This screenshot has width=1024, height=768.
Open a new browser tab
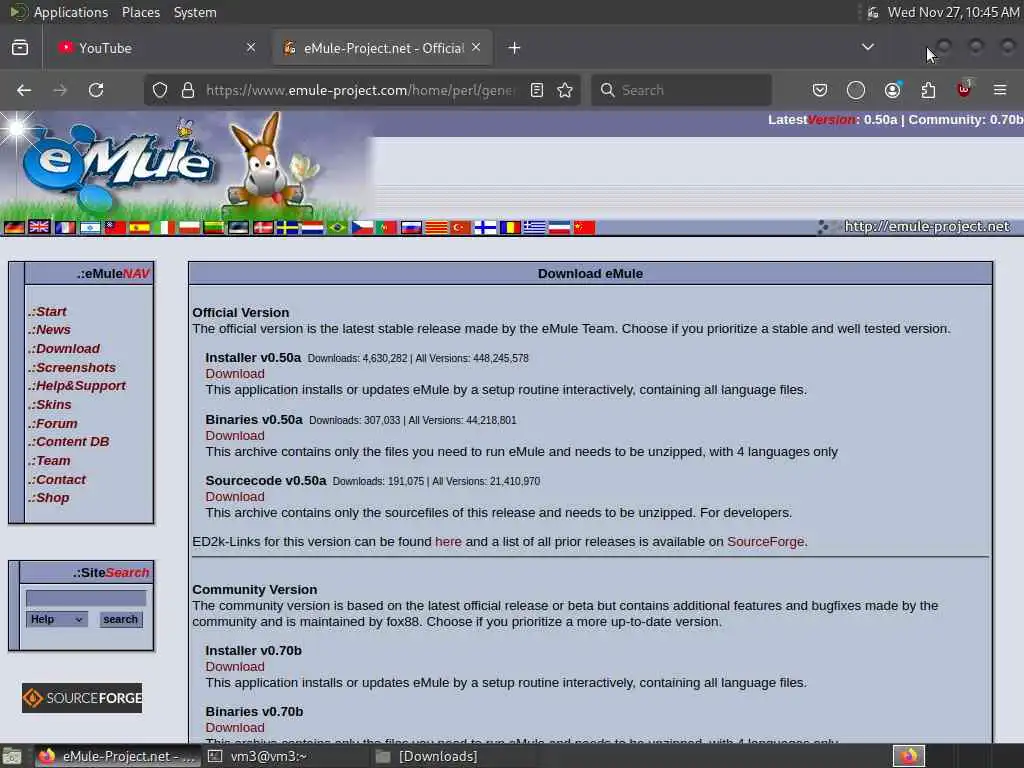pyautogui.click(x=515, y=48)
